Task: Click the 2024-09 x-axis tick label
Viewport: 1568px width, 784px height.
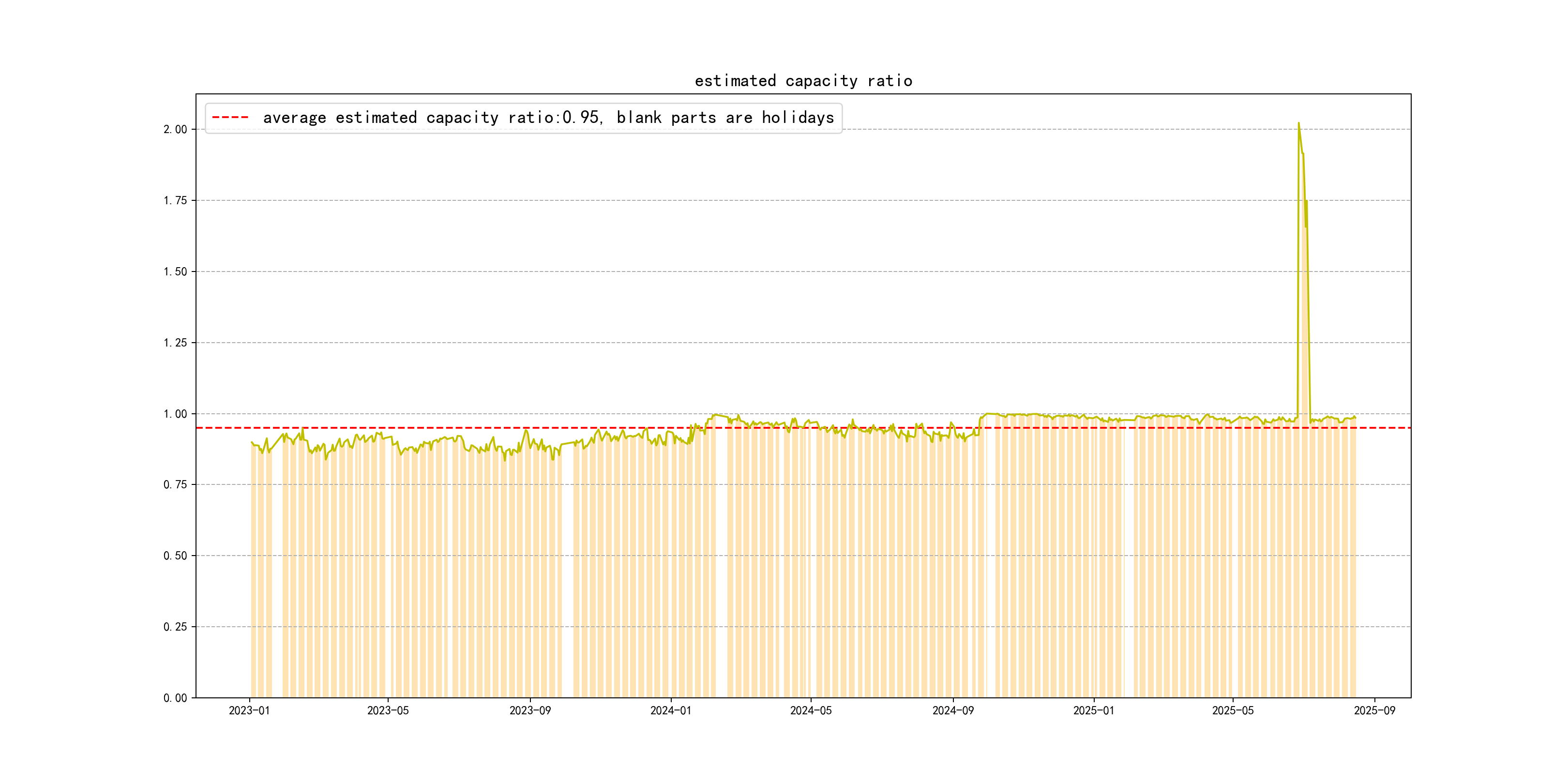Action: [952, 710]
